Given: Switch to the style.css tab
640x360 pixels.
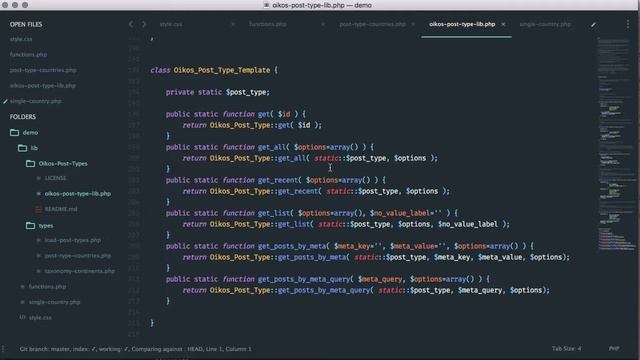Looking at the screenshot, I should tap(171, 24).
